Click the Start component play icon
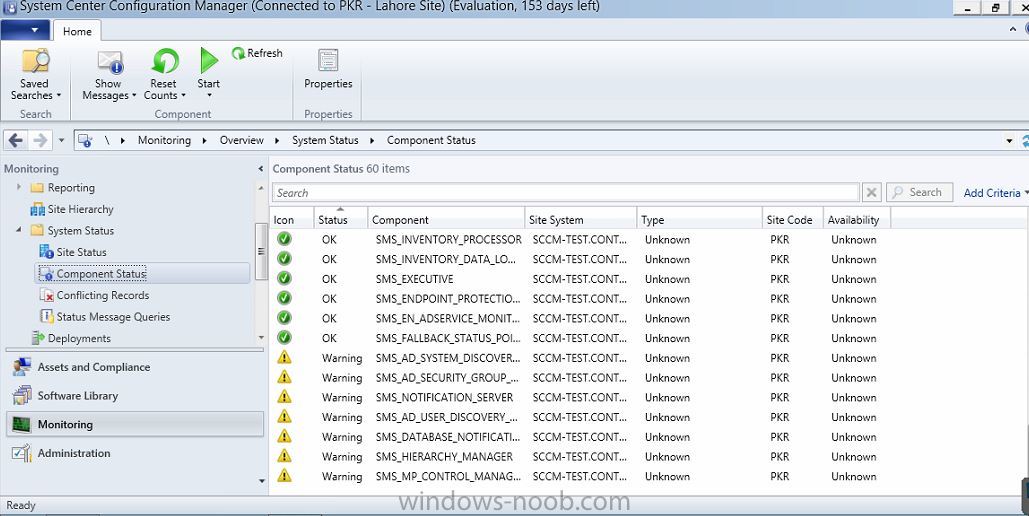 point(209,60)
